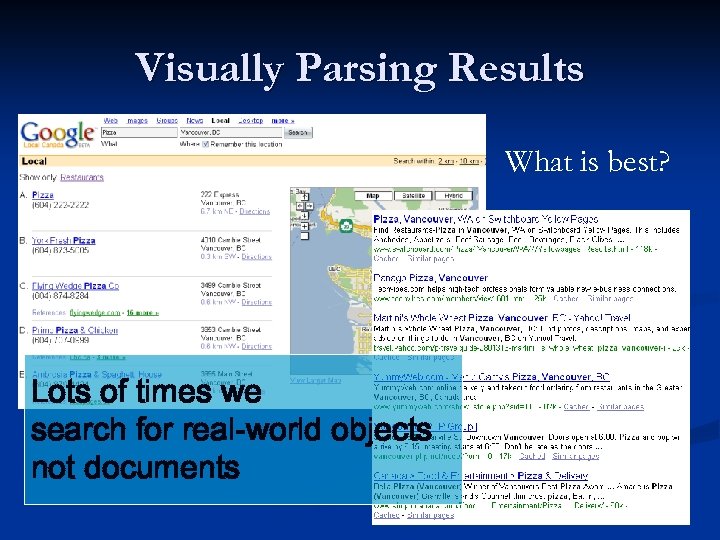
Task: Open Canada Food & Entertainment Pizza & Delivery result
Action: (x=480, y=476)
